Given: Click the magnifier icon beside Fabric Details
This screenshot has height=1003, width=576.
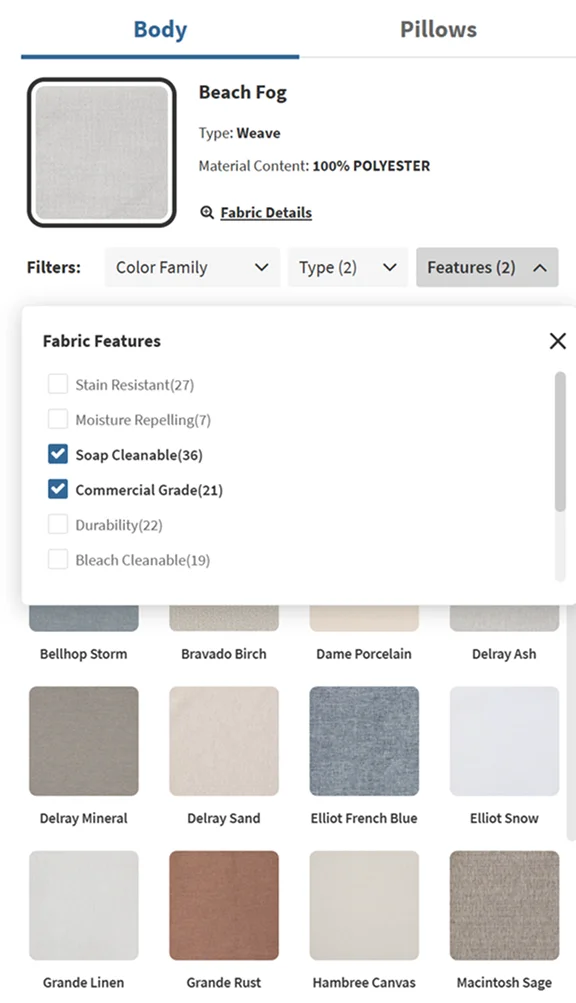Looking at the screenshot, I should click(x=207, y=212).
